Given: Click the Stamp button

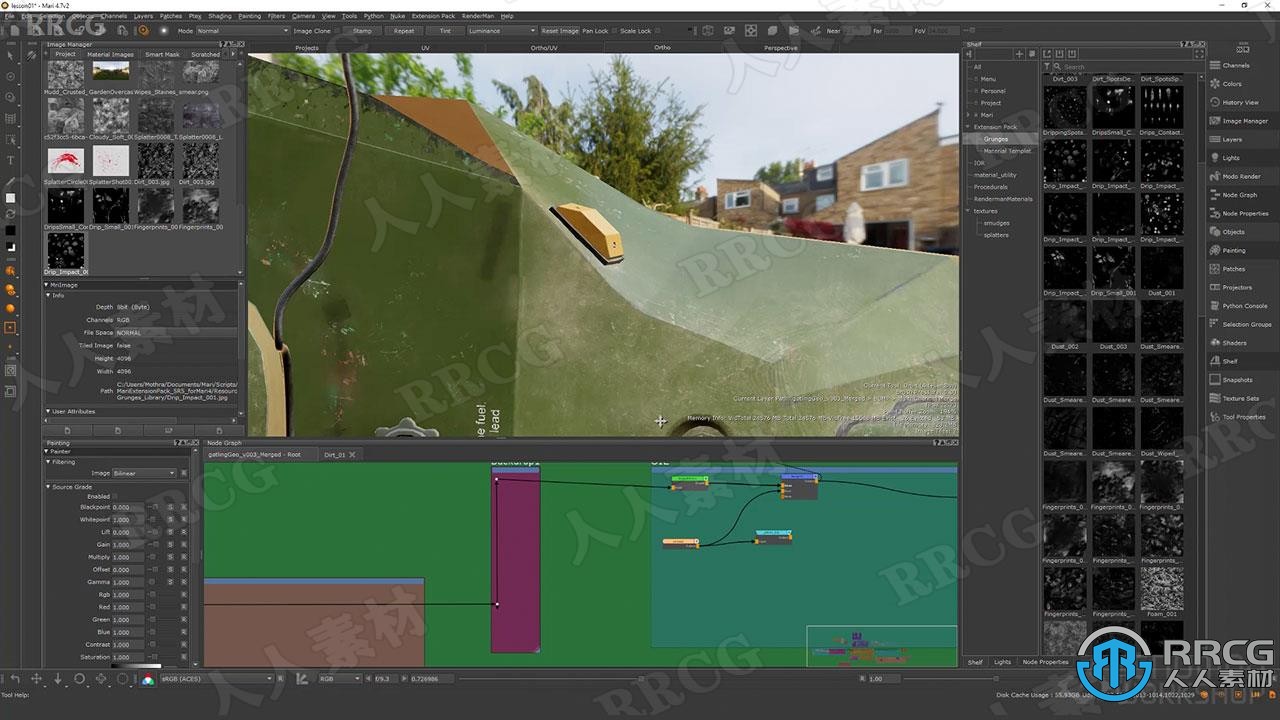Looking at the screenshot, I should (362, 31).
